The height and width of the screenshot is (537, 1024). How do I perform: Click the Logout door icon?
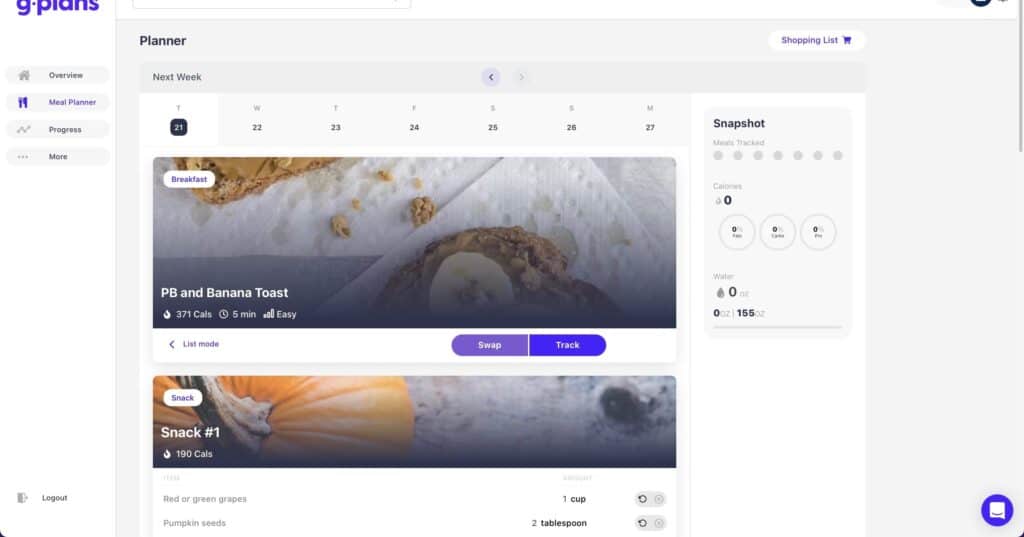click(22, 498)
